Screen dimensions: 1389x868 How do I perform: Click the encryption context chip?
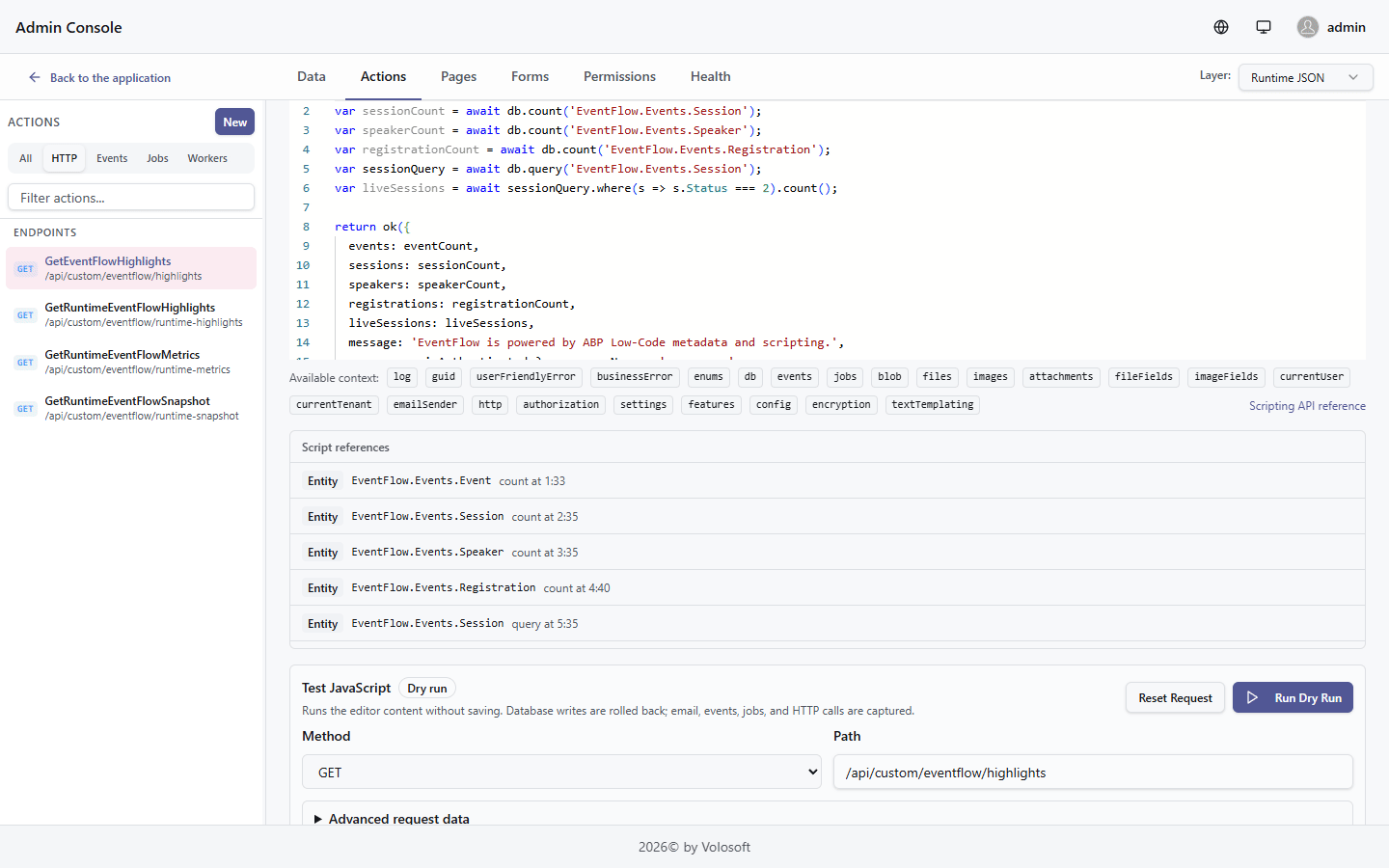tap(841, 405)
